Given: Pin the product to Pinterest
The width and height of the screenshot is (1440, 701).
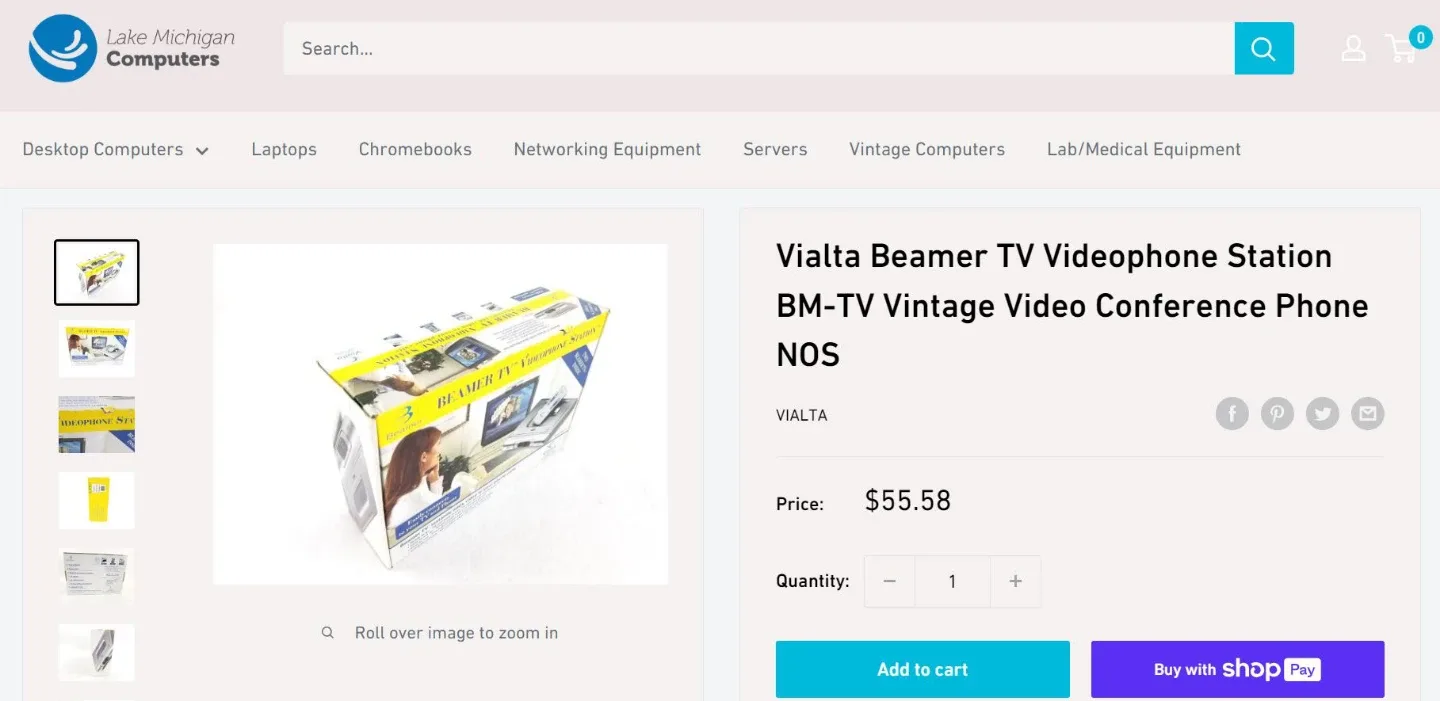Looking at the screenshot, I should (1277, 413).
